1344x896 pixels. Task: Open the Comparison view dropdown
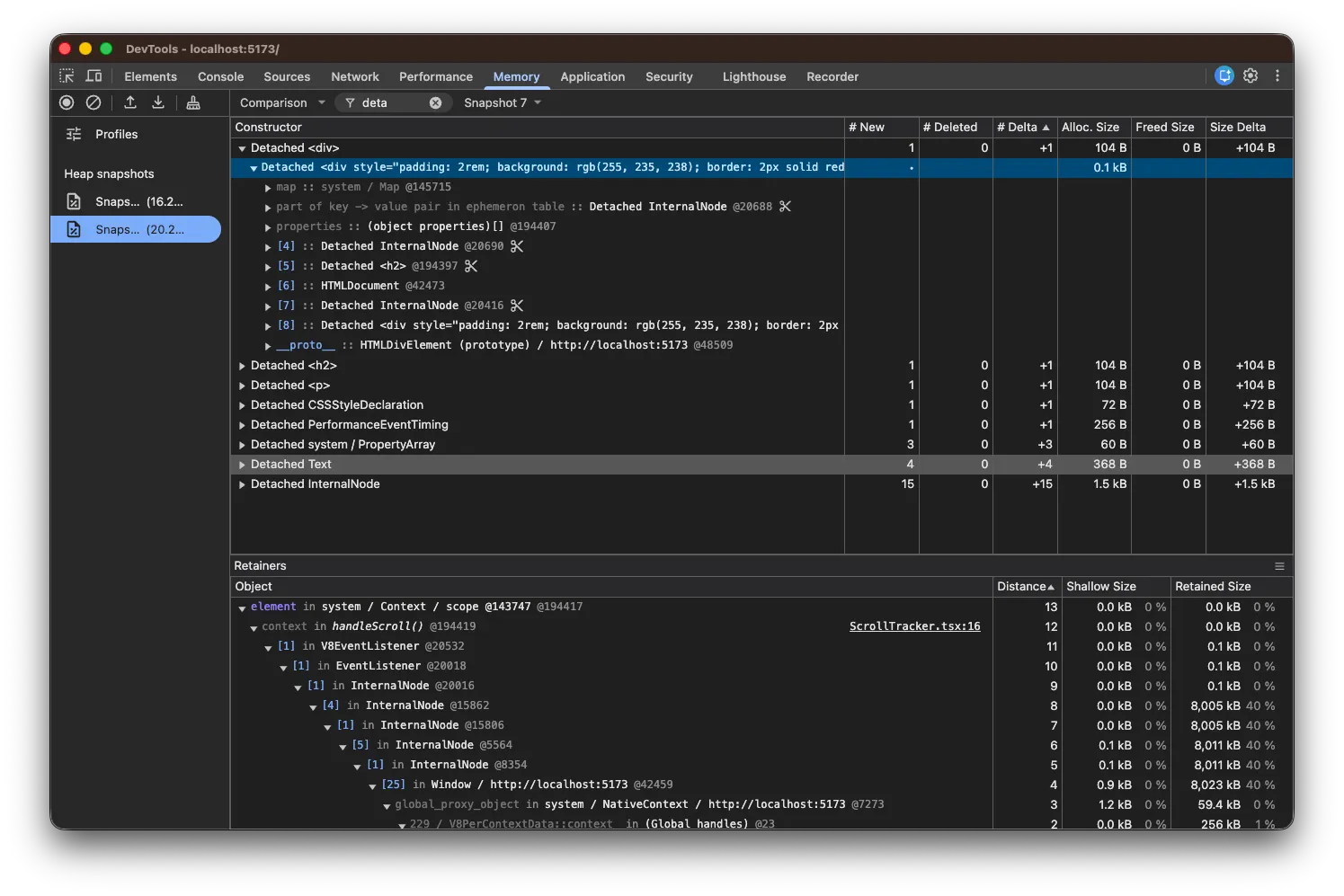click(282, 102)
